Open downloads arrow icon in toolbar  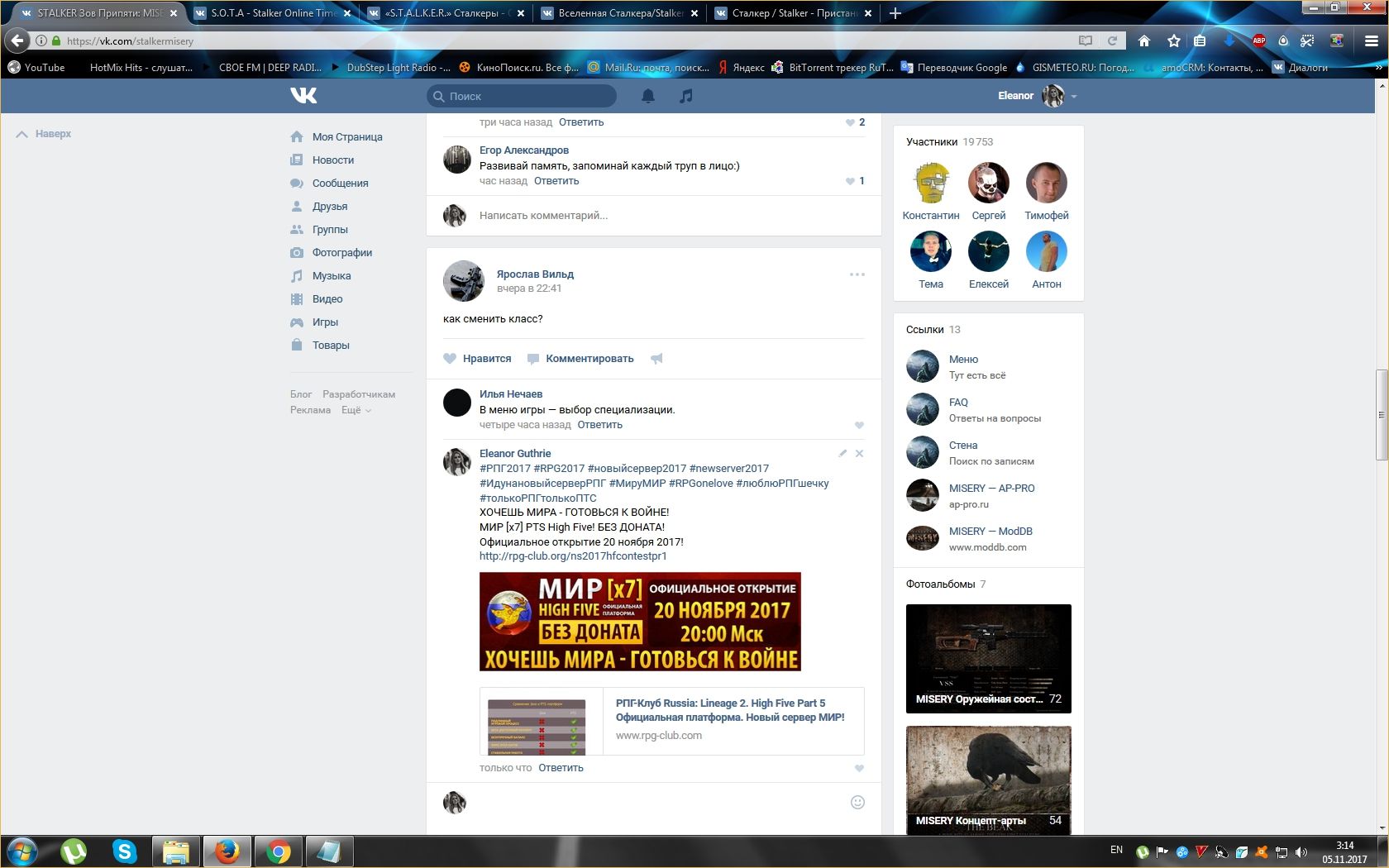click(1229, 41)
